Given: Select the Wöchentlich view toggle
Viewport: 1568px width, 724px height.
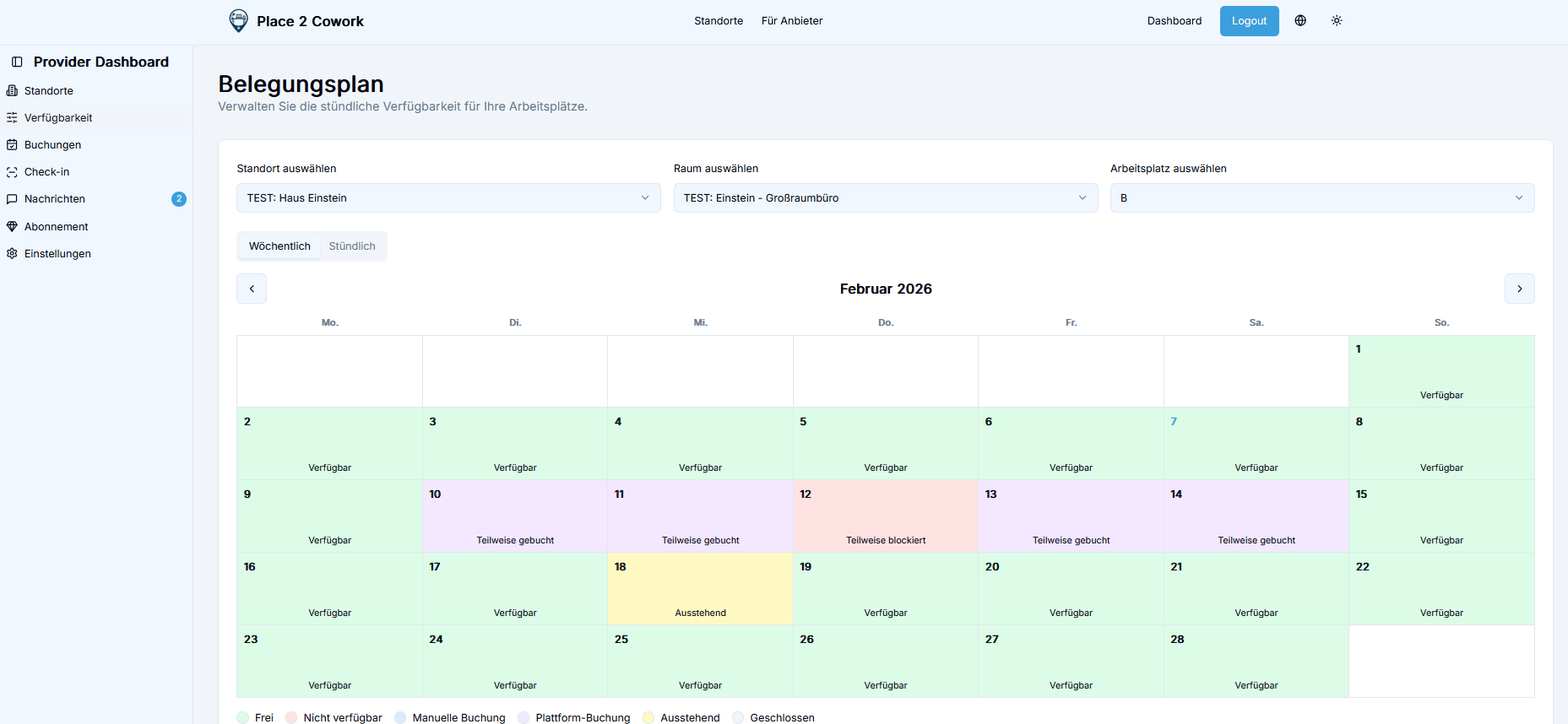Looking at the screenshot, I should 279,246.
